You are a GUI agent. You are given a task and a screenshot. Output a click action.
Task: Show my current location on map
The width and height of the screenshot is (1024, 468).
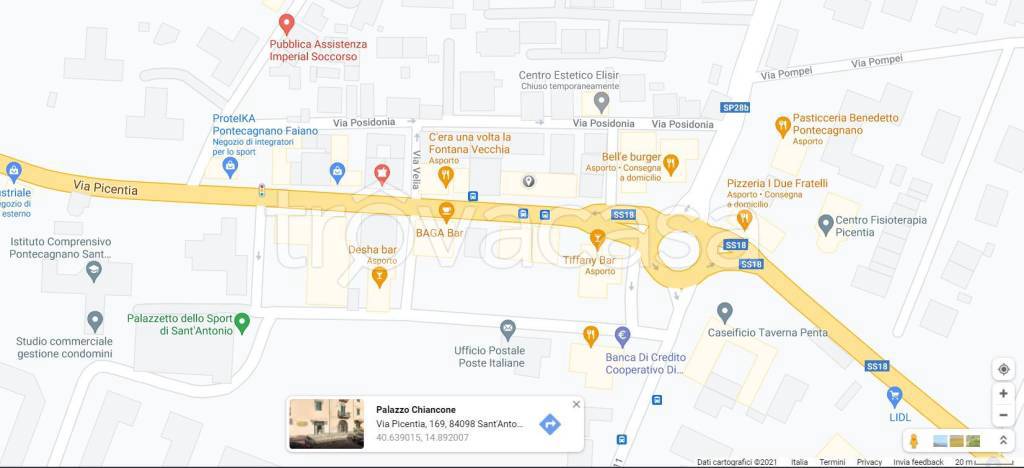(1004, 369)
